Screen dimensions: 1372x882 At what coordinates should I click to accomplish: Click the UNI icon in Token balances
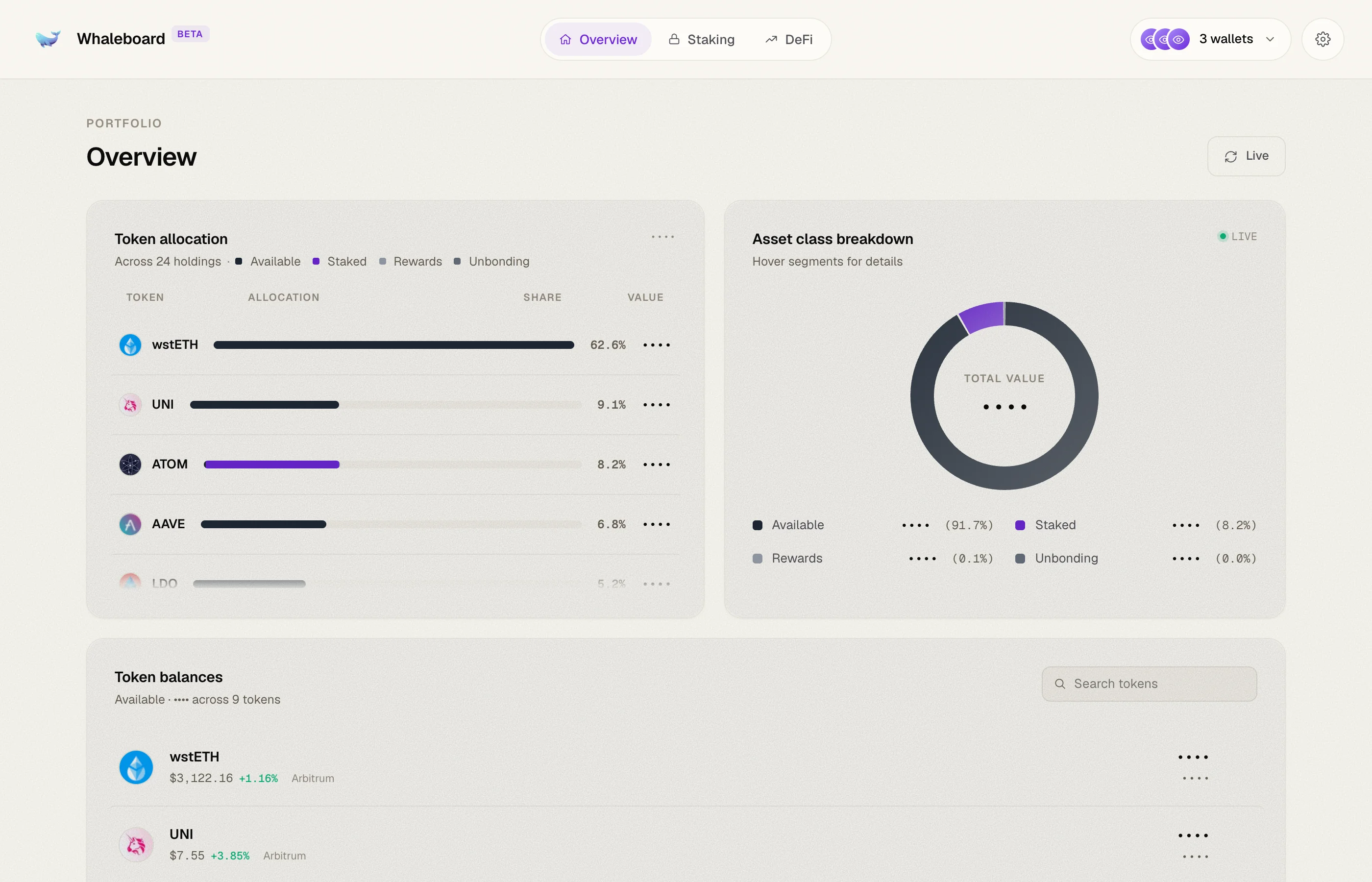[136, 844]
